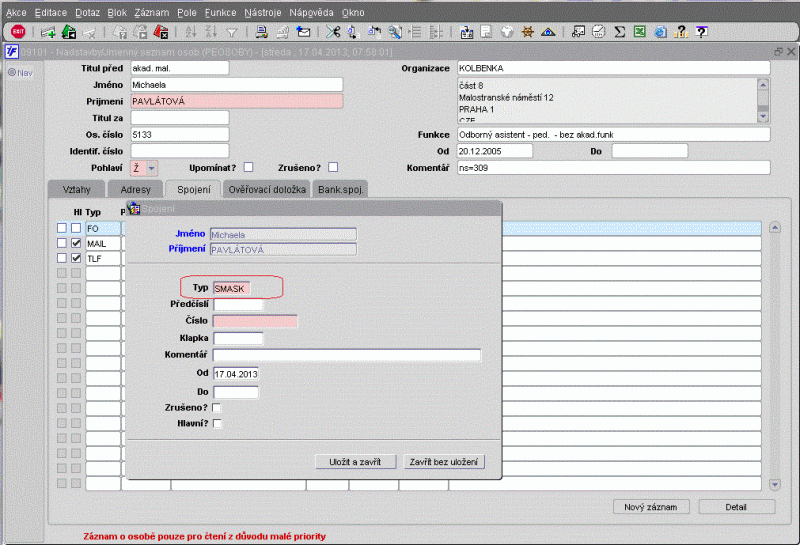Click the sigma sum icon

619,32
